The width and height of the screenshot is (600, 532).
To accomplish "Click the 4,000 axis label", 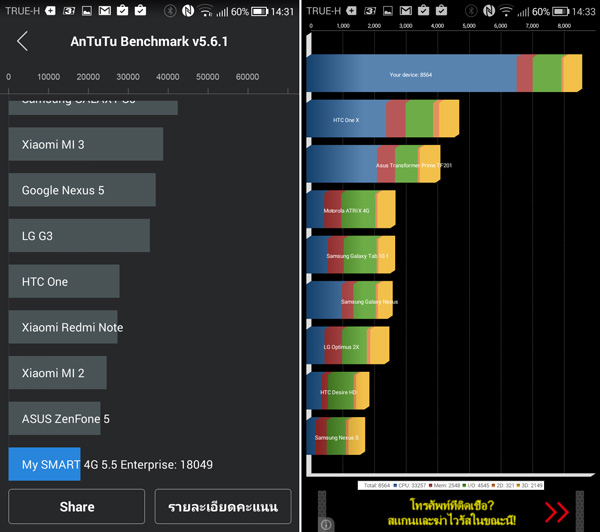I will click(437, 26).
